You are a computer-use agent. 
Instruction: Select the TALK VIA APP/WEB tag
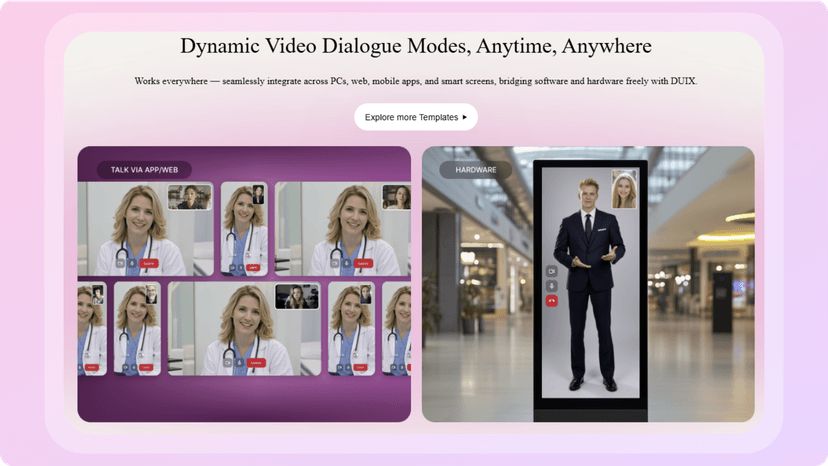pyautogui.click(x=144, y=170)
